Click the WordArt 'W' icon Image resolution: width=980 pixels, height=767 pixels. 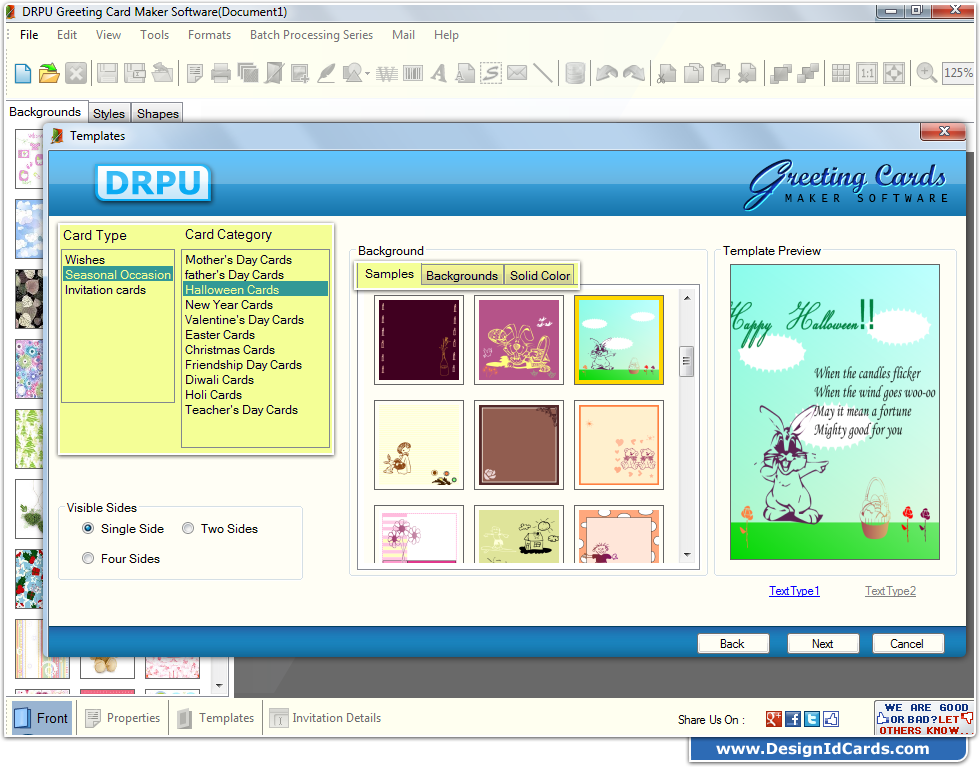click(387, 74)
